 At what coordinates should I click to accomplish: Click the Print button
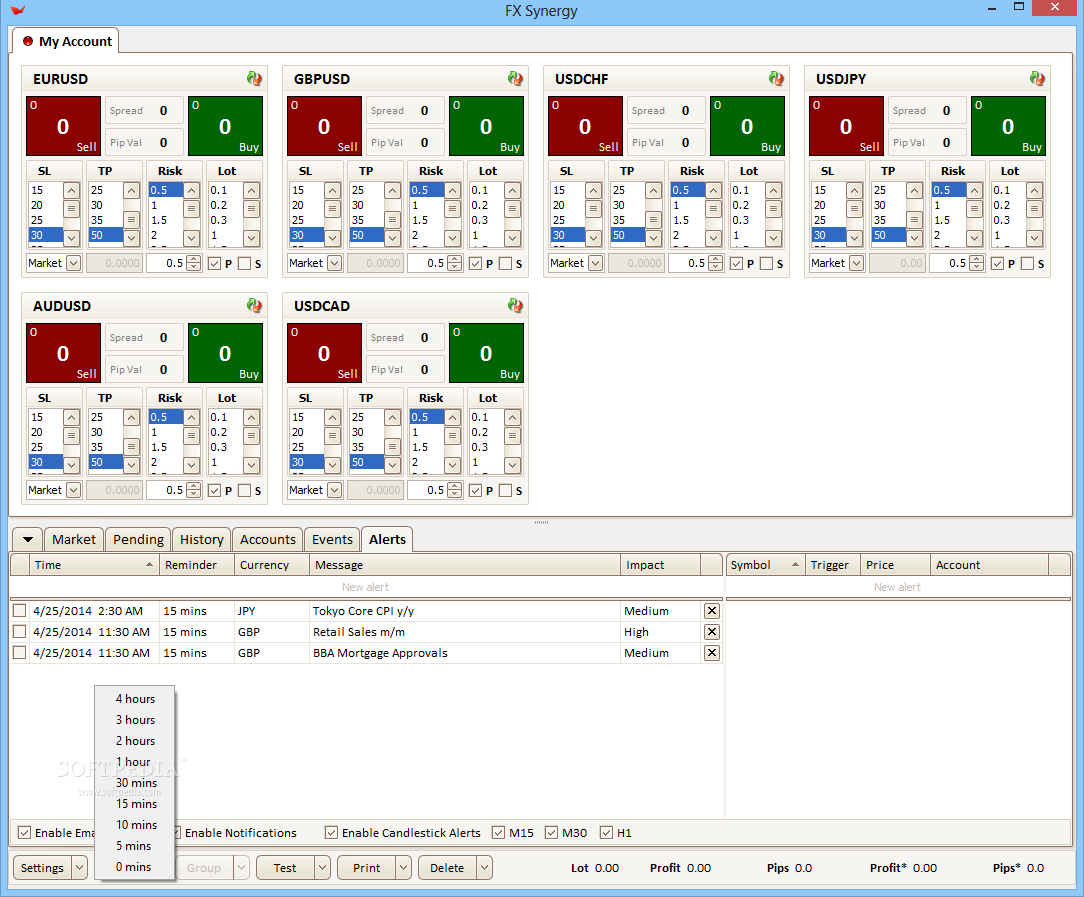click(366, 868)
